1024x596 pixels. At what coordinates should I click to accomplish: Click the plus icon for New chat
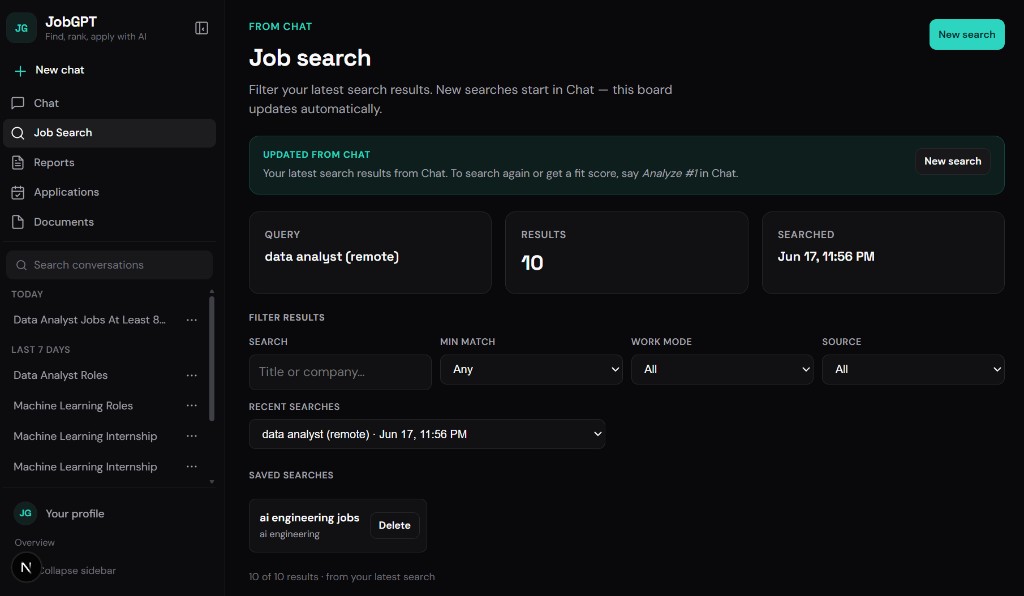coord(20,71)
